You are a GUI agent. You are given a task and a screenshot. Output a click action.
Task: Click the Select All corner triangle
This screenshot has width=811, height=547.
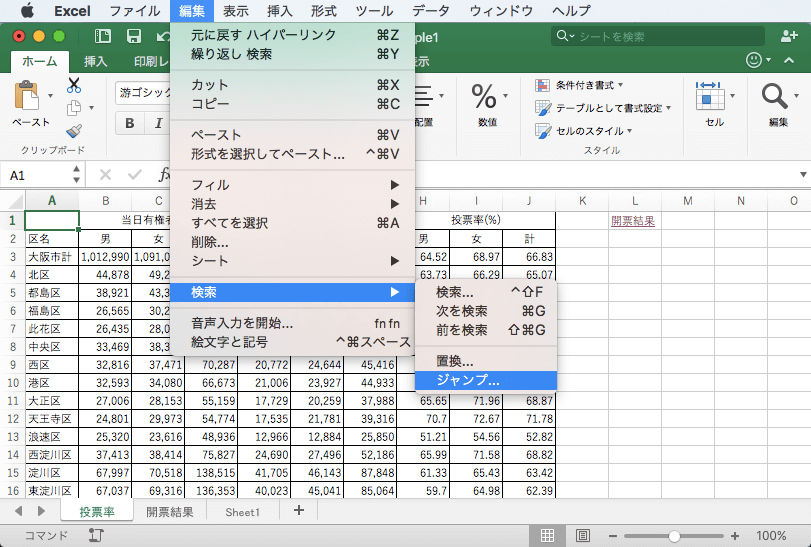tap(16, 201)
